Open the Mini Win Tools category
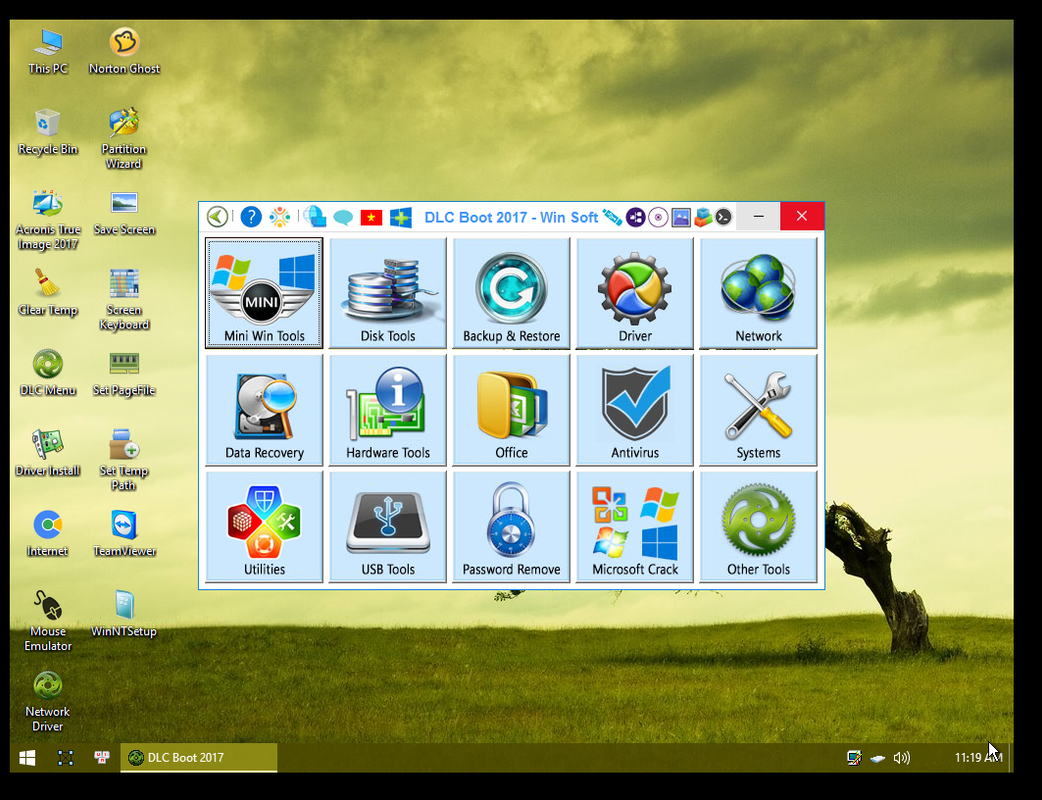The image size is (1042, 800). (x=264, y=292)
